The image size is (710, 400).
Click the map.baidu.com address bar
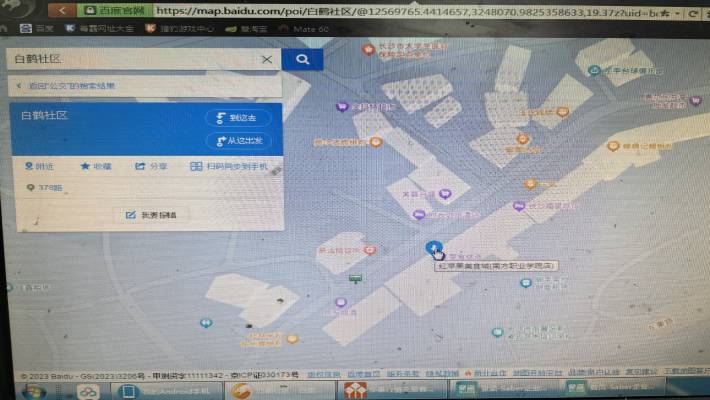406,11
